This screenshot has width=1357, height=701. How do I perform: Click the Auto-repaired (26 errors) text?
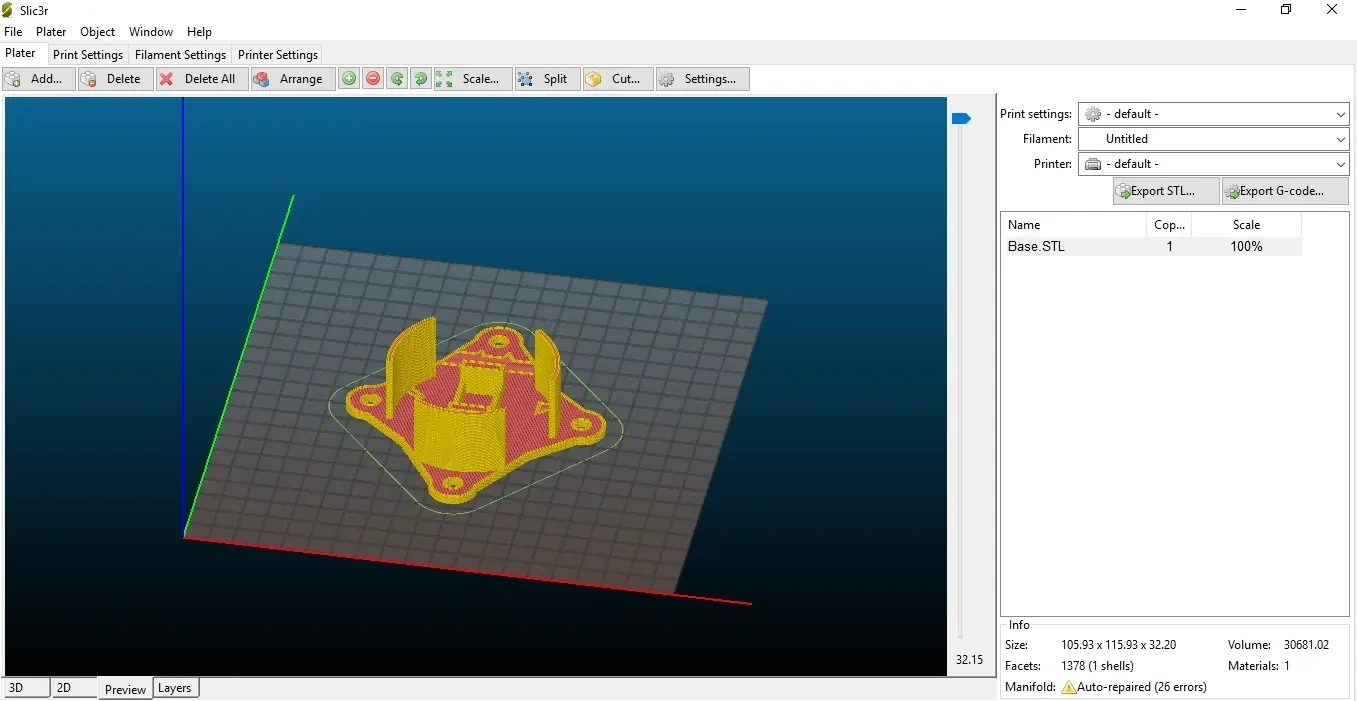[1142, 687]
